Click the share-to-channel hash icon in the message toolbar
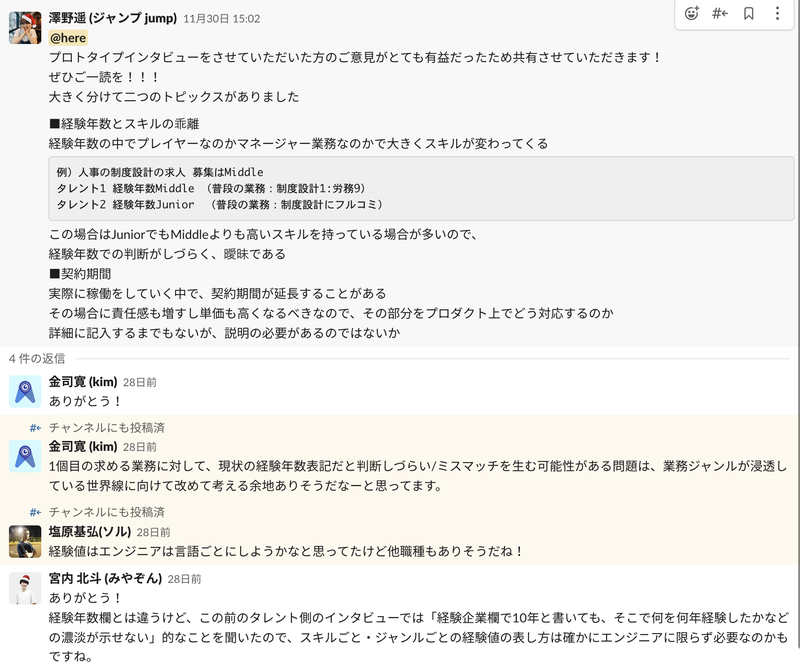The width and height of the screenshot is (800, 670). 720,14
